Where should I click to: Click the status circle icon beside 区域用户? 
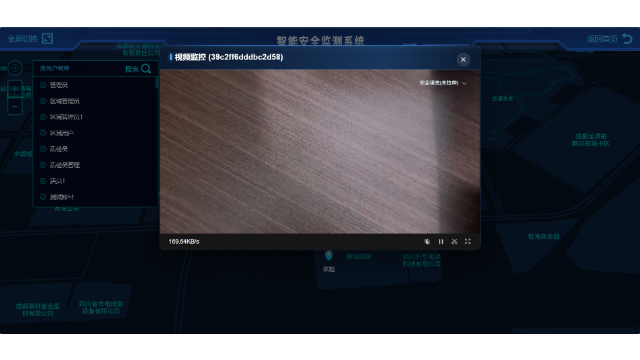(43, 133)
